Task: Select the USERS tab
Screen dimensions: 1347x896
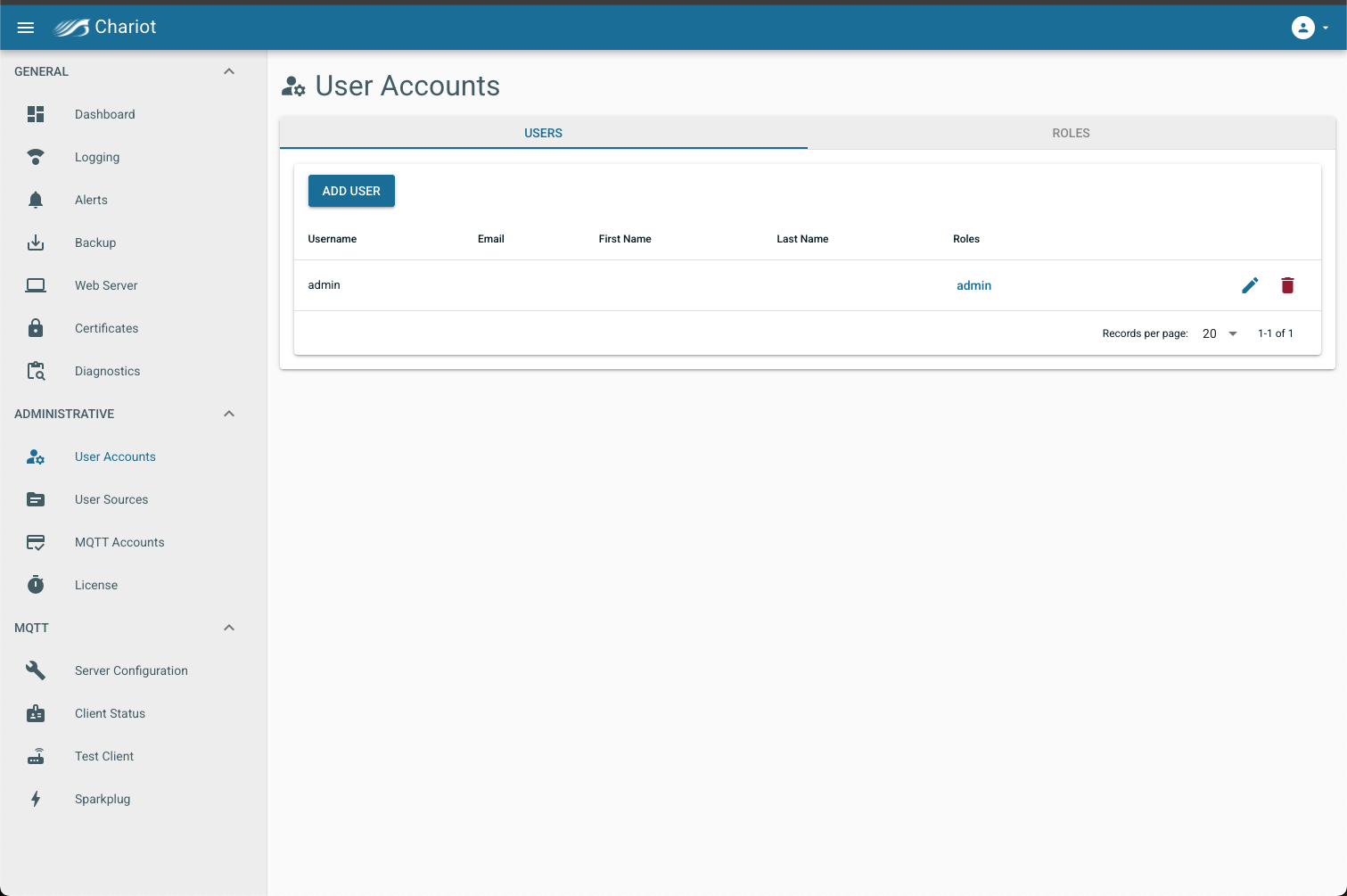Action: [543, 133]
